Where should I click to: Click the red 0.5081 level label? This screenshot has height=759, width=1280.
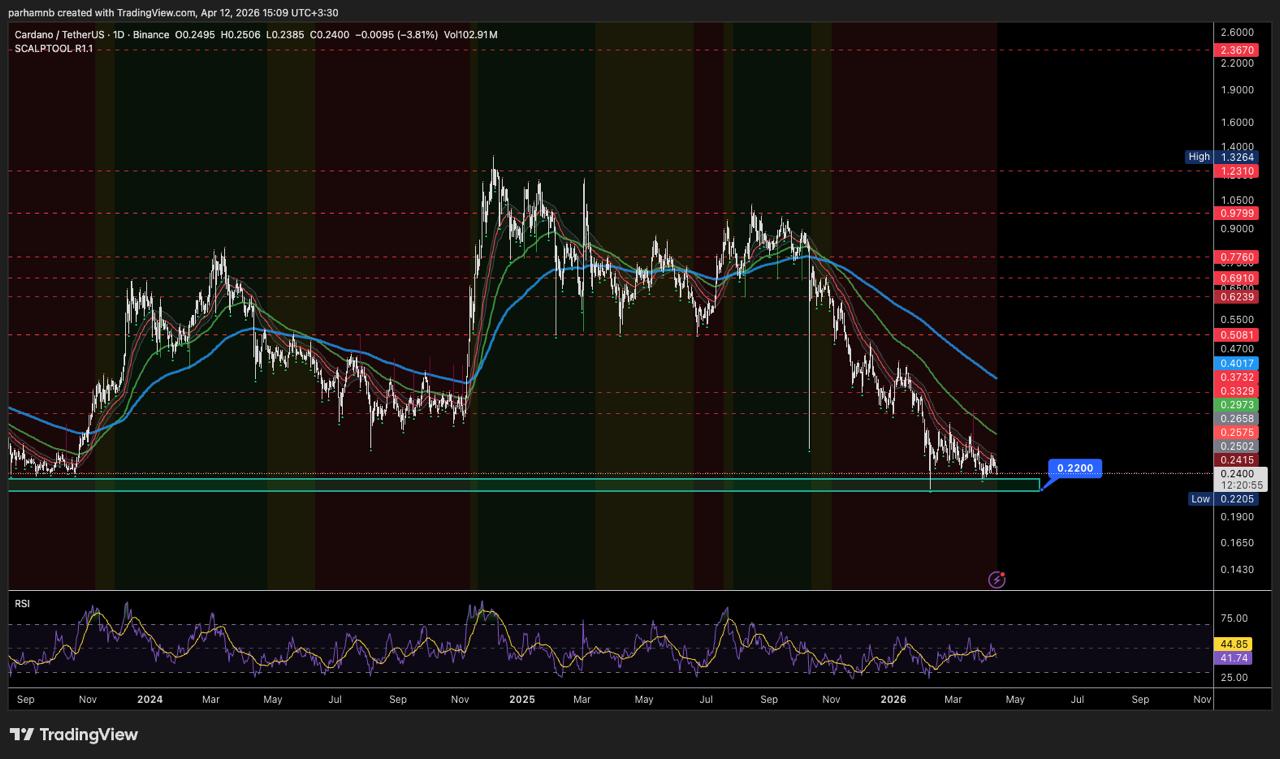tap(1235, 335)
